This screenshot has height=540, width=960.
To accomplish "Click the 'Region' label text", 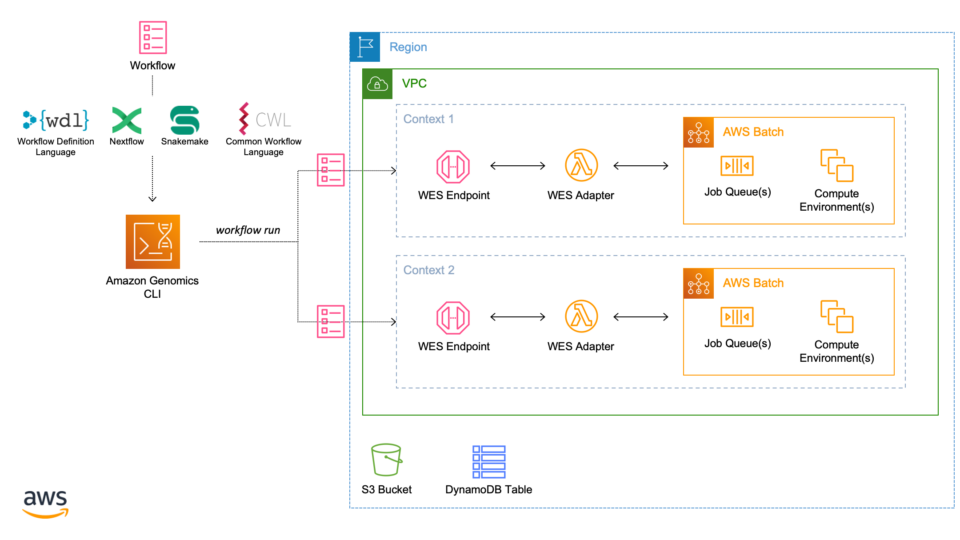I will click(x=408, y=47).
